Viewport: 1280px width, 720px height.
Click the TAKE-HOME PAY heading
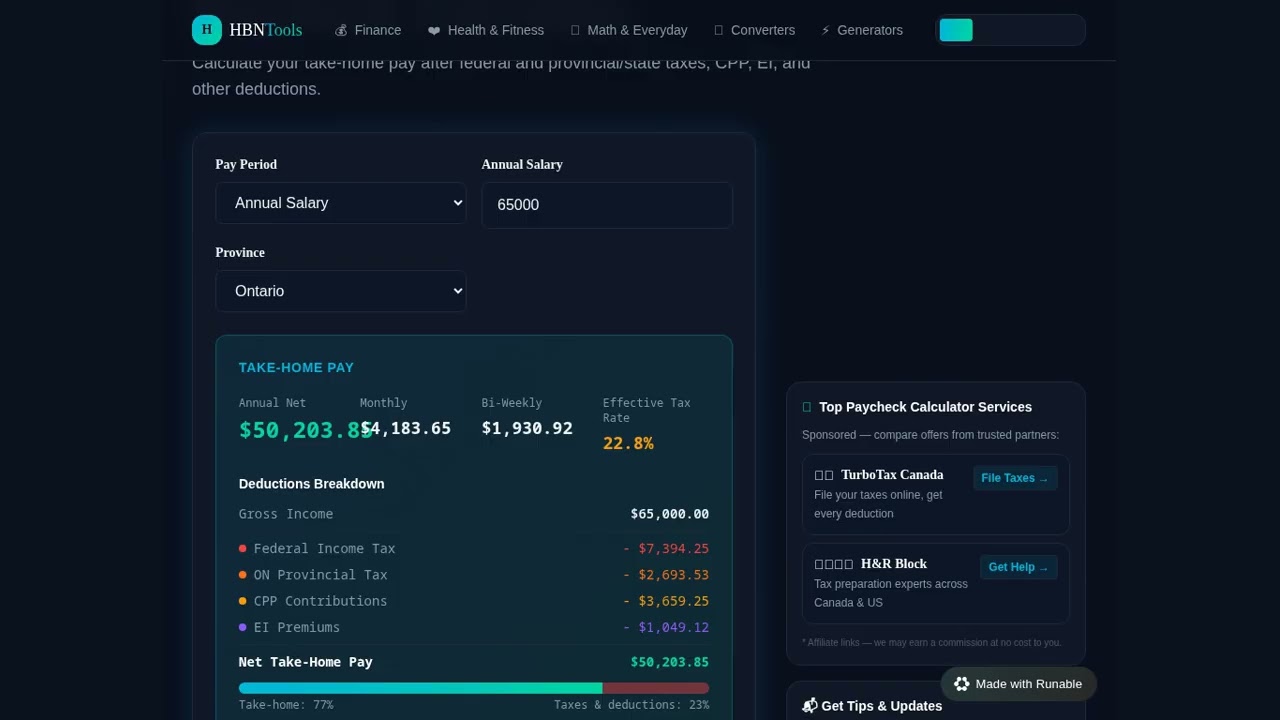click(x=296, y=367)
